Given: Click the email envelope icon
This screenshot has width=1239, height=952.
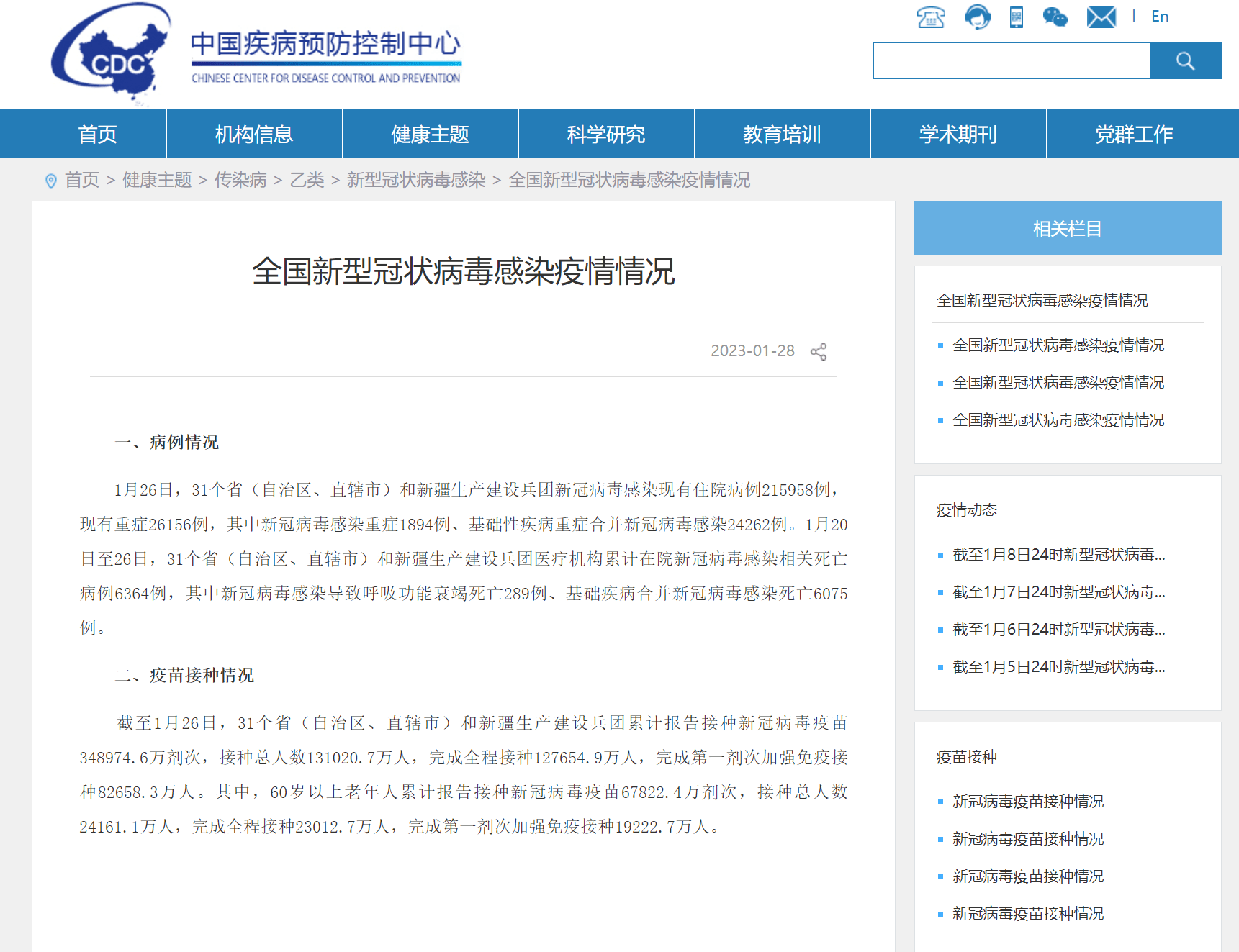Looking at the screenshot, I should 1101,17.
